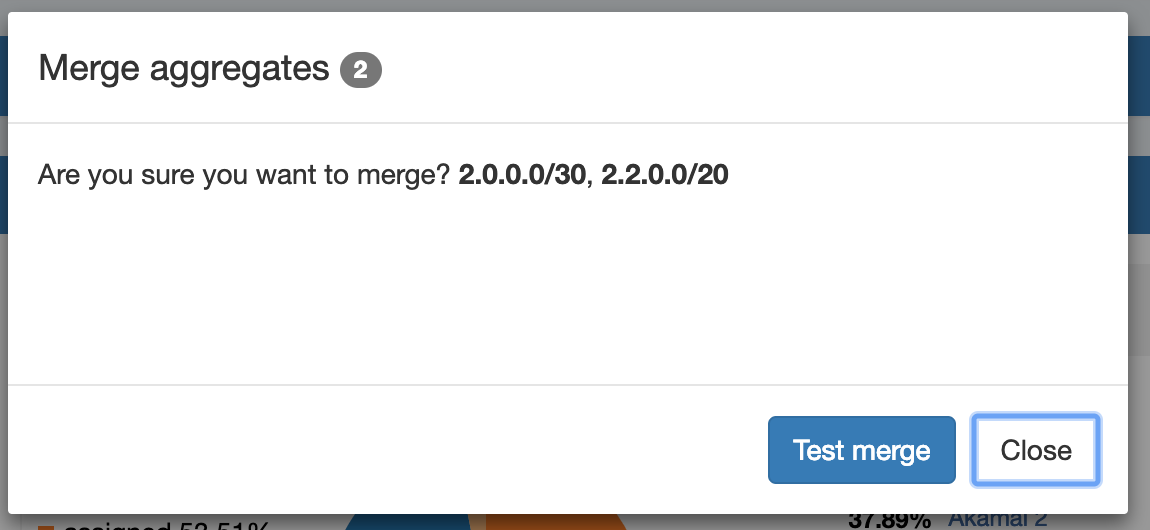Close the Merge aggregates dialog

[1036, 450]
